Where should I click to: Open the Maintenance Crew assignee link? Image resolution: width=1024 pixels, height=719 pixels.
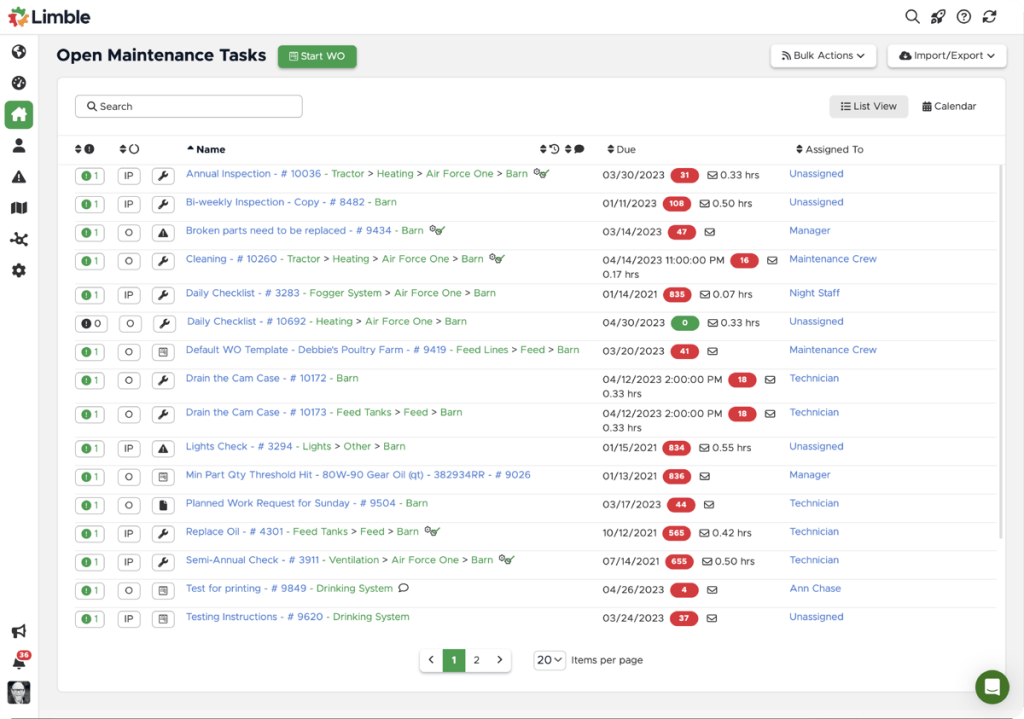(x=833, y=258)
